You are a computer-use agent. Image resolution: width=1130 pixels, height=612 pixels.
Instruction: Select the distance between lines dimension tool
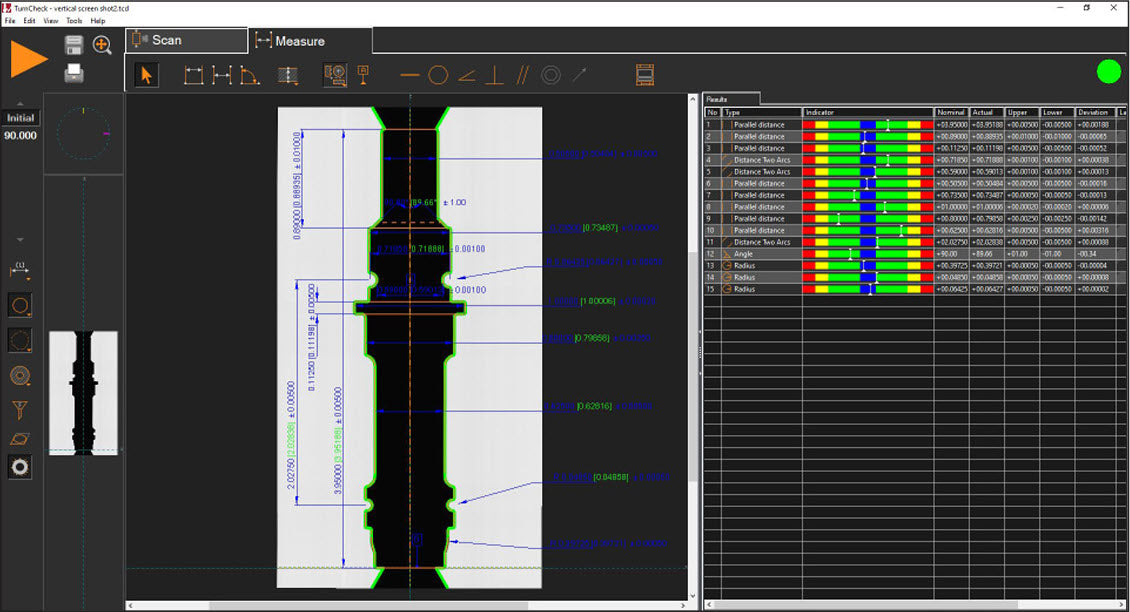click(222, 75)
